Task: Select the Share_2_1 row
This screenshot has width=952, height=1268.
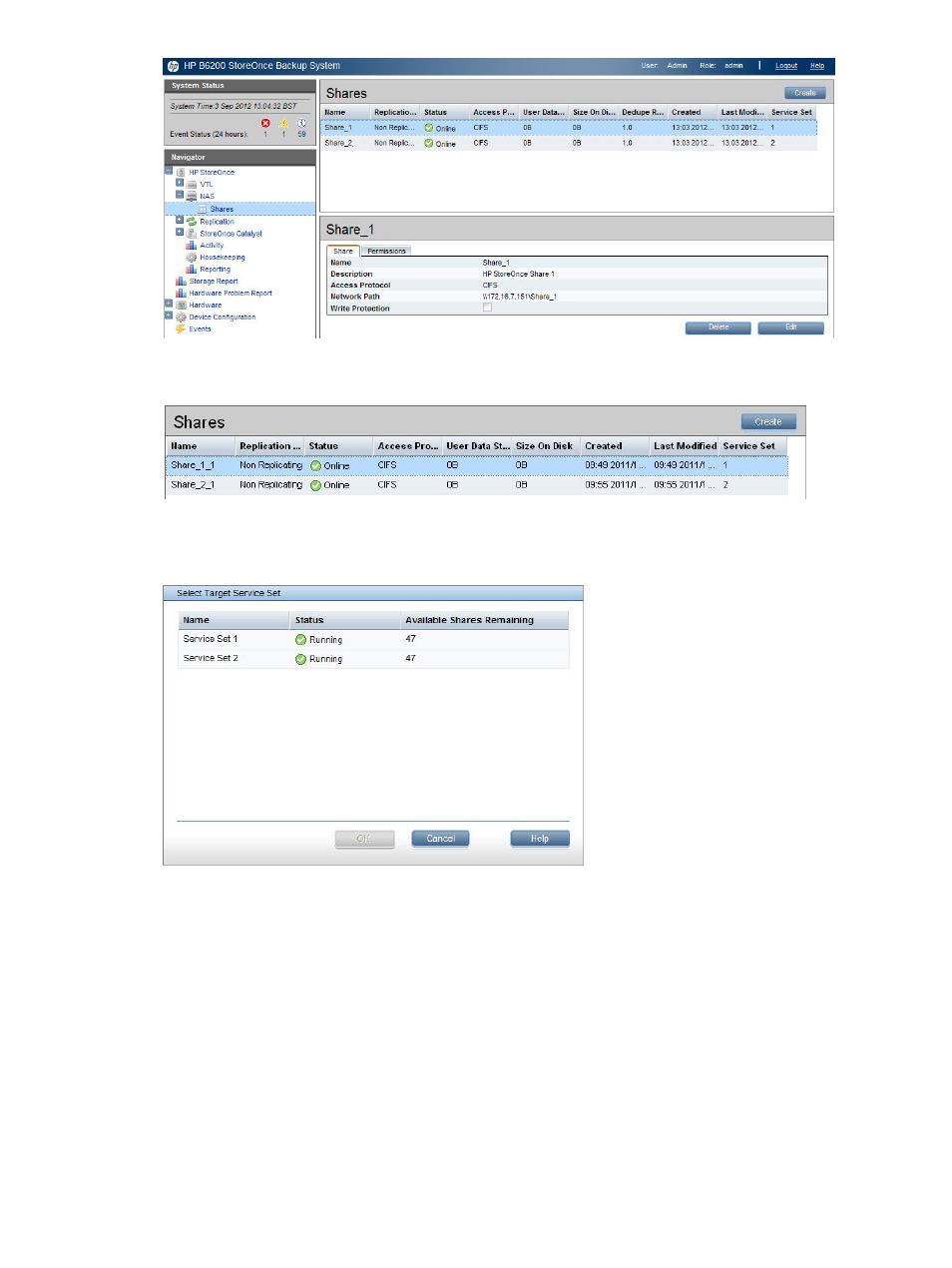Action: (x=477, y=485)
